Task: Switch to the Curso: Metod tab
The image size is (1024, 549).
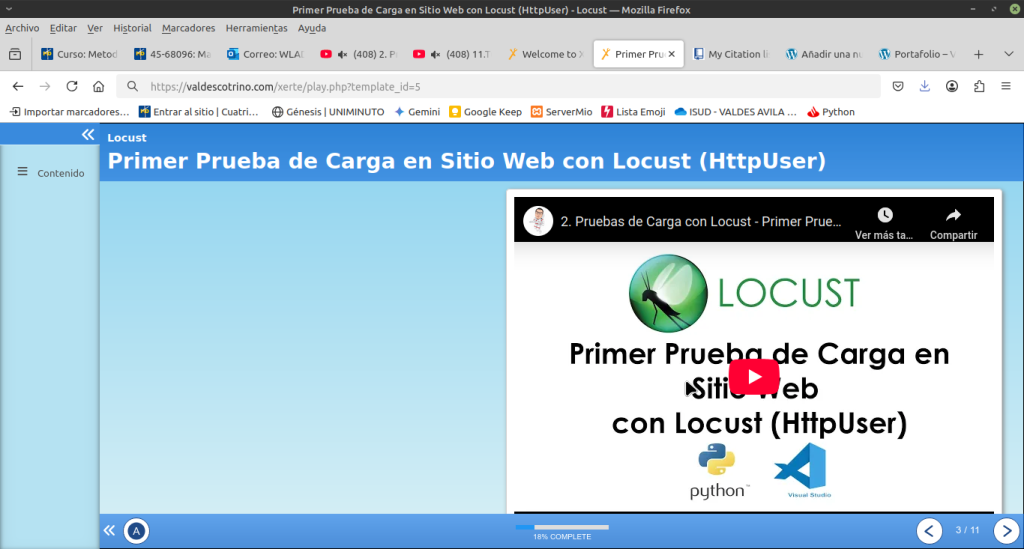Action: (79, 54)
